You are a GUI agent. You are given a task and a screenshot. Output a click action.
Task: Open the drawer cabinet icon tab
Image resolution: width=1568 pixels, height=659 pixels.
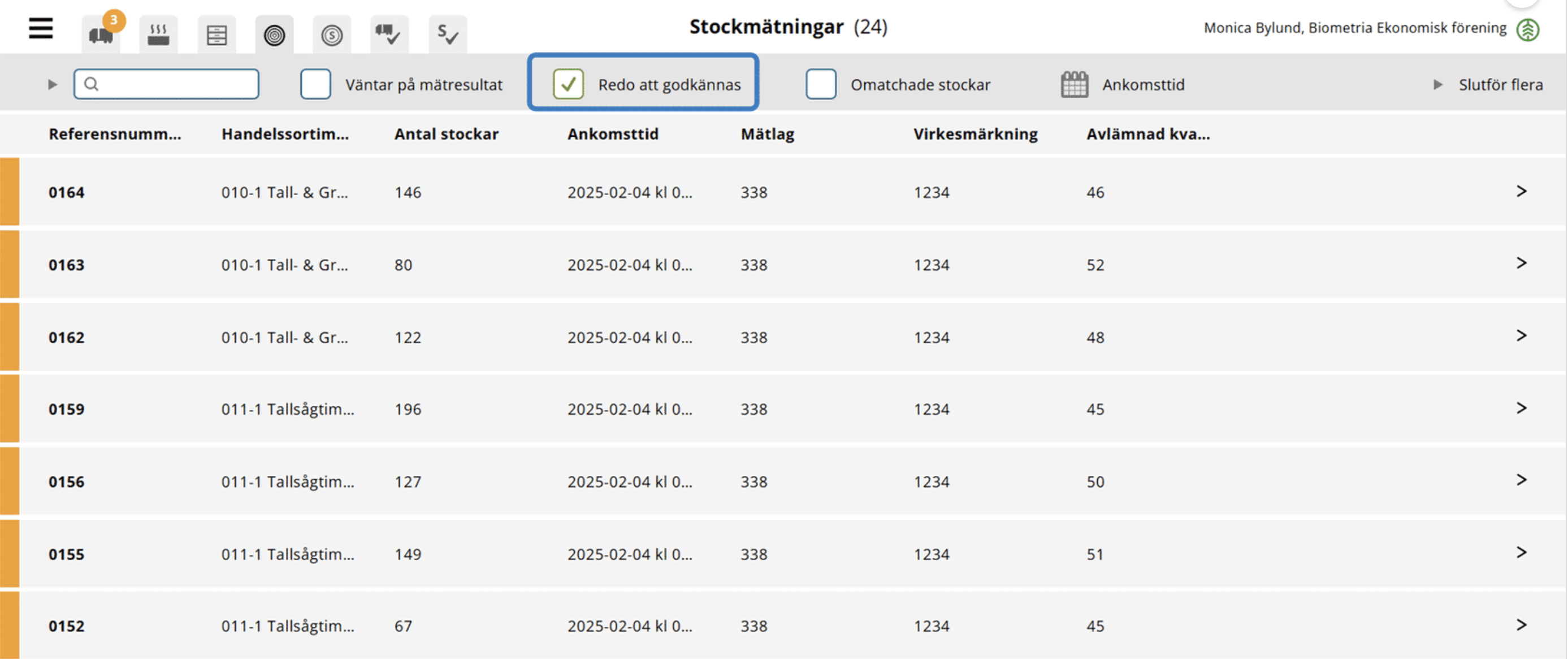tap(216, 34)
